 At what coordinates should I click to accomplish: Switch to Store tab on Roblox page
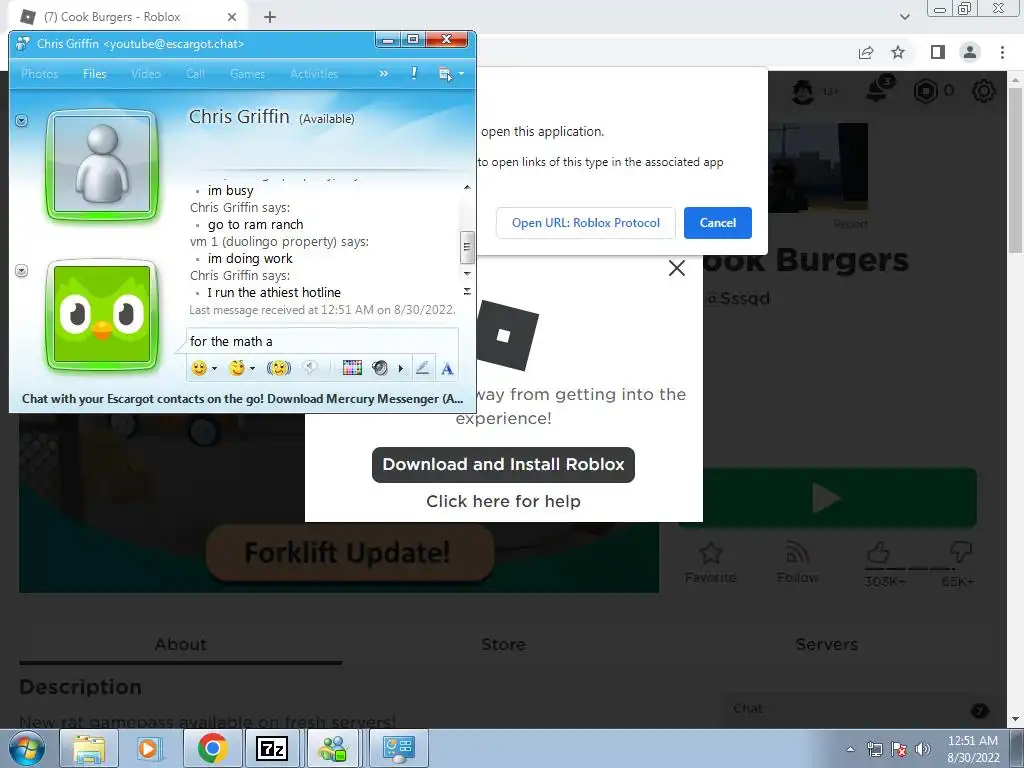pyautogui.click(x=503, y=645)
